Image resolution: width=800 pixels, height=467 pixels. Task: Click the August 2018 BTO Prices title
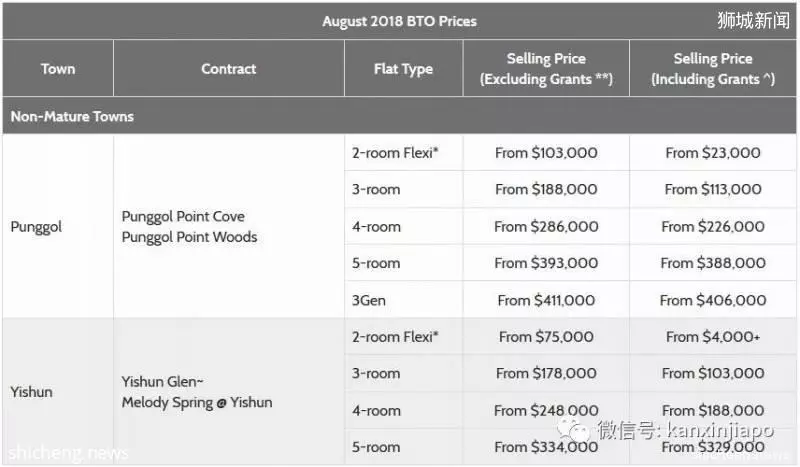399,21
